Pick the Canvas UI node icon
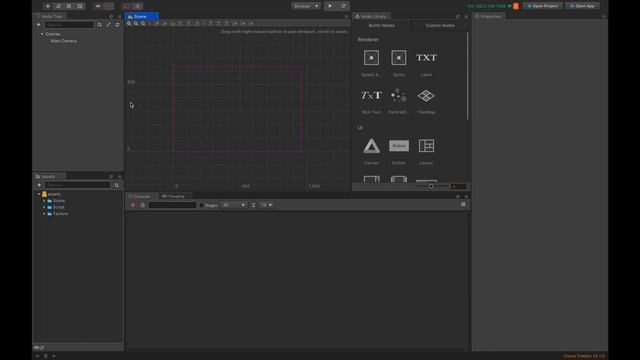The width and height of the screenshot is (640, 360). pyautogui.click(x=371, y=146)
